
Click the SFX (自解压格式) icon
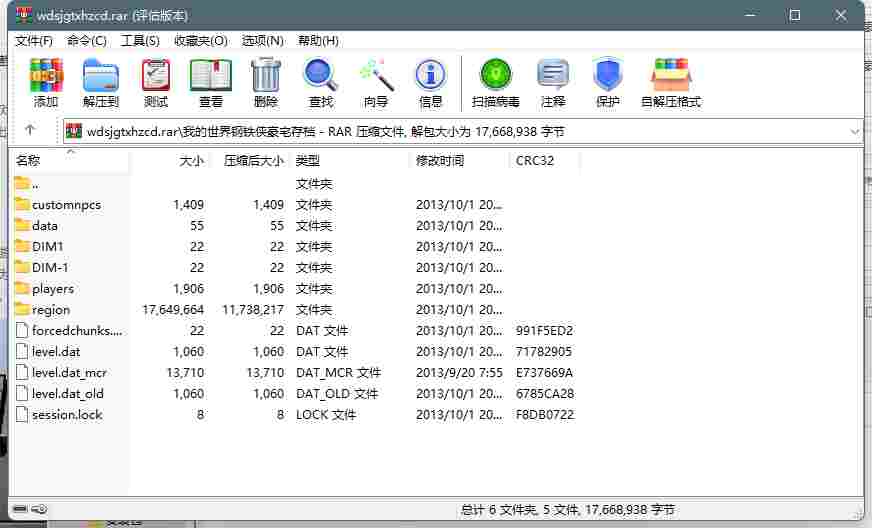pos(671,75)
